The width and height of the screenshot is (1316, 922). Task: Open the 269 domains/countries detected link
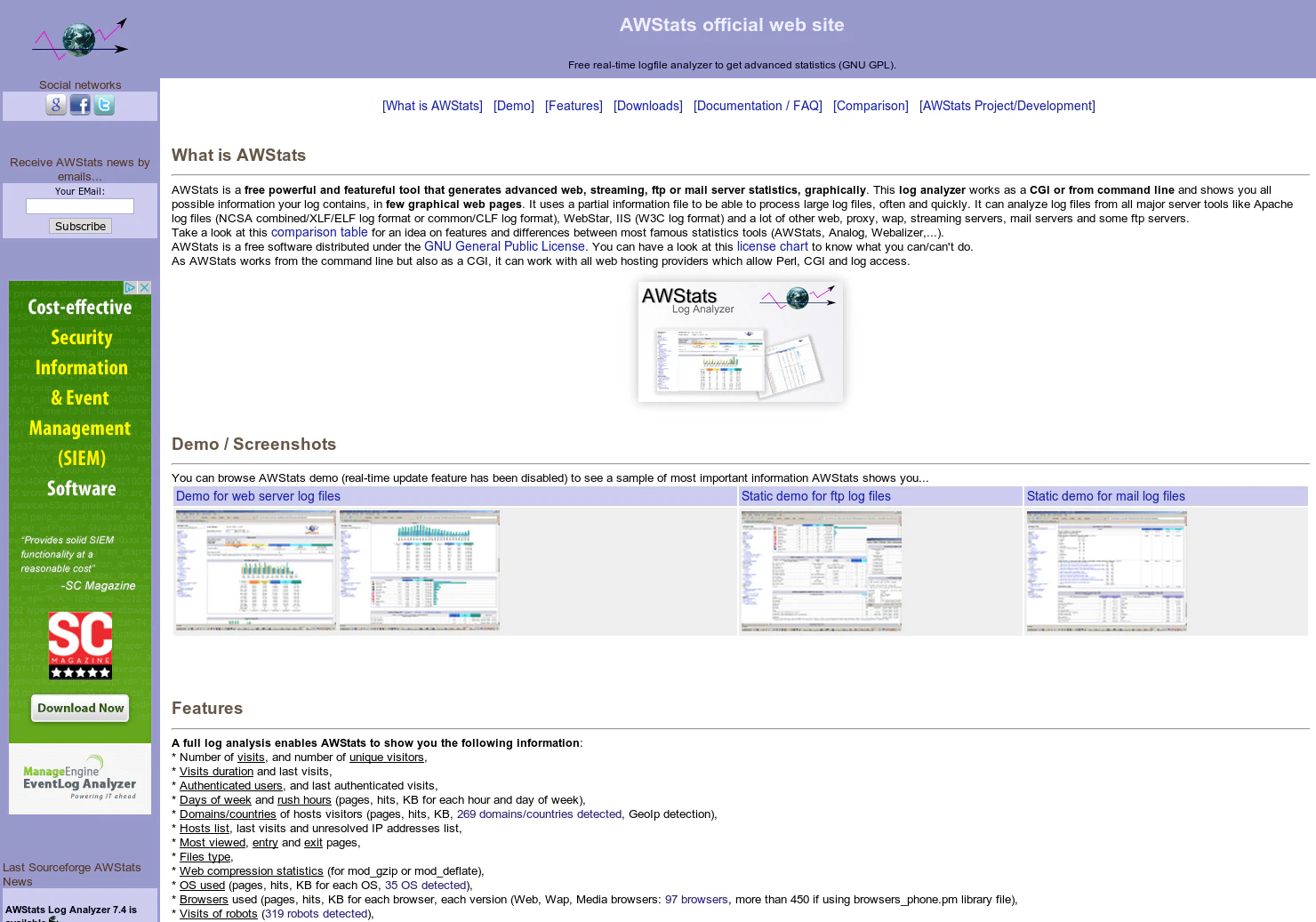[x=539, y=814]
